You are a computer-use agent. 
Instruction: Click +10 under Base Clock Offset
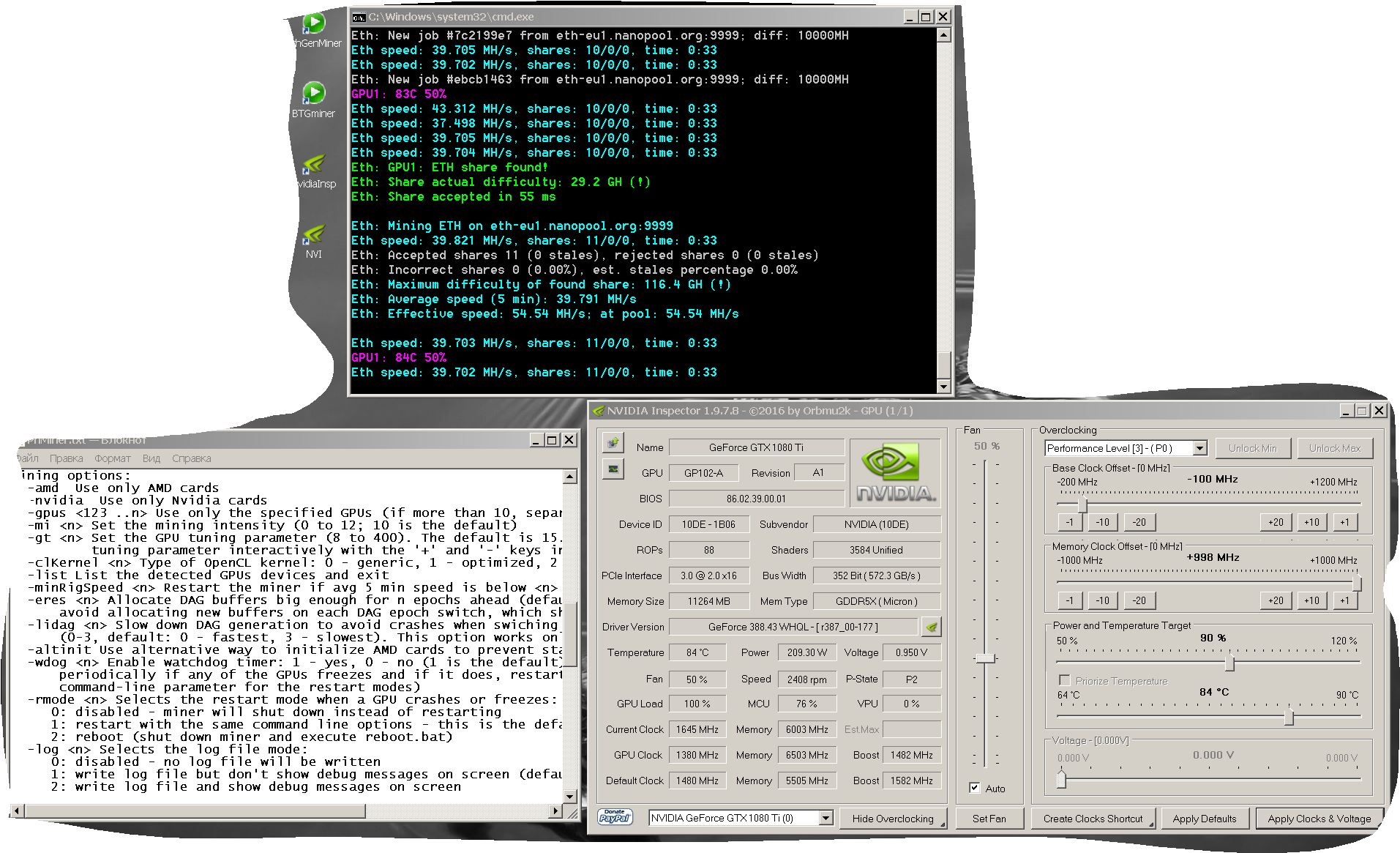point(1311,522)
